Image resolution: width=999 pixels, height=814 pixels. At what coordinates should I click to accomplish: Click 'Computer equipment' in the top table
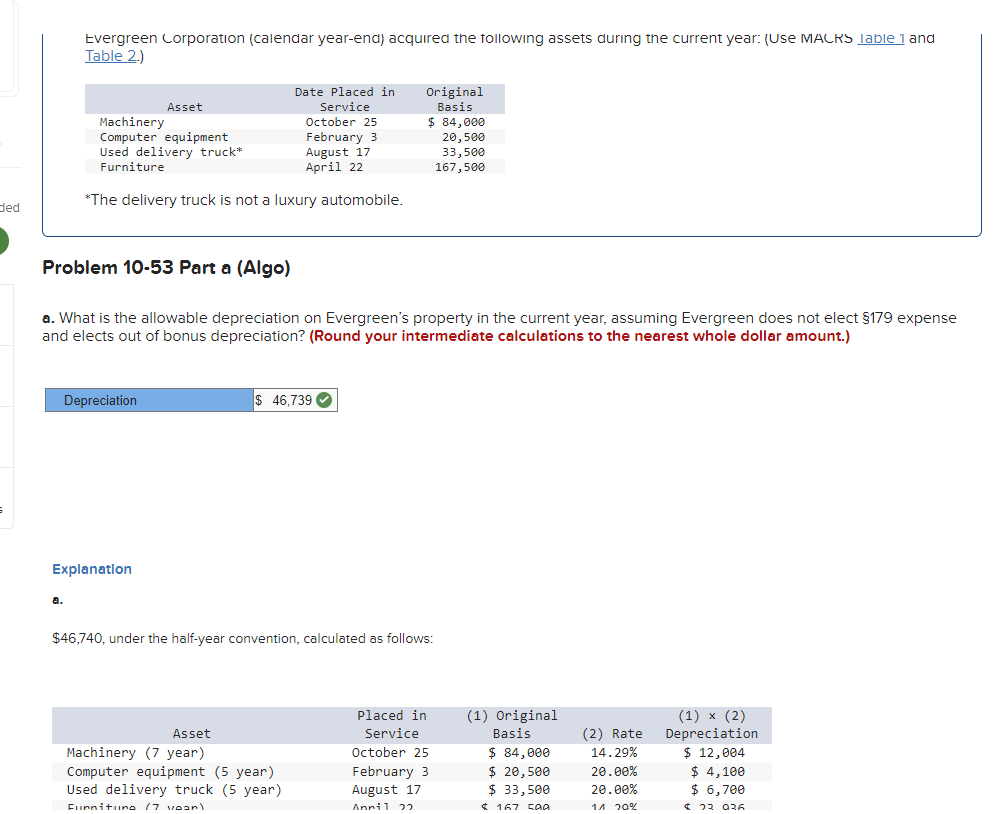(164, 137)
